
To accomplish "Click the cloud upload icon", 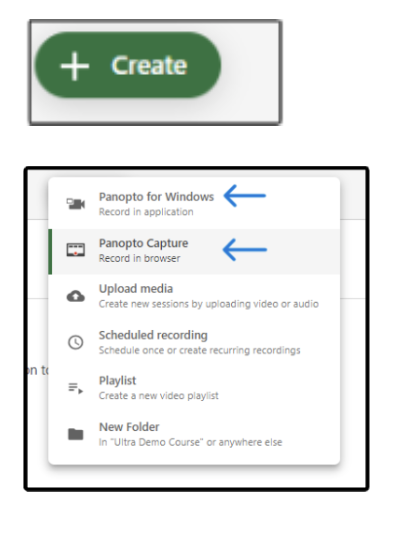I will [76, 296].
